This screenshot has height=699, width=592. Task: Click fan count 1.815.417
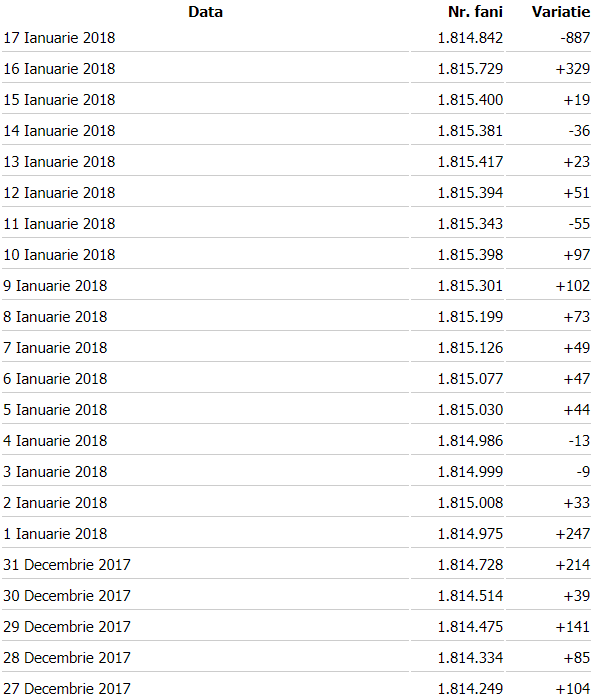(x=470, y=162)
